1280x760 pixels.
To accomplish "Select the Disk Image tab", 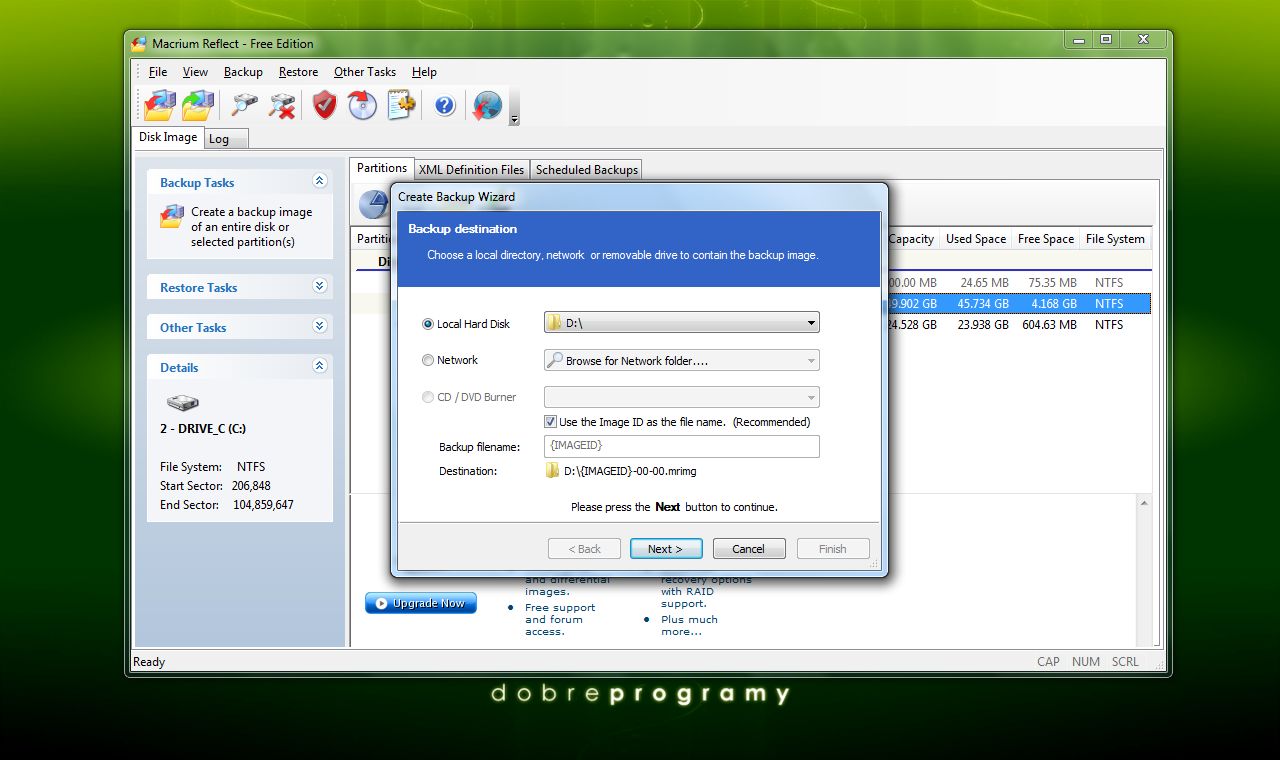I will pos(168,137).
